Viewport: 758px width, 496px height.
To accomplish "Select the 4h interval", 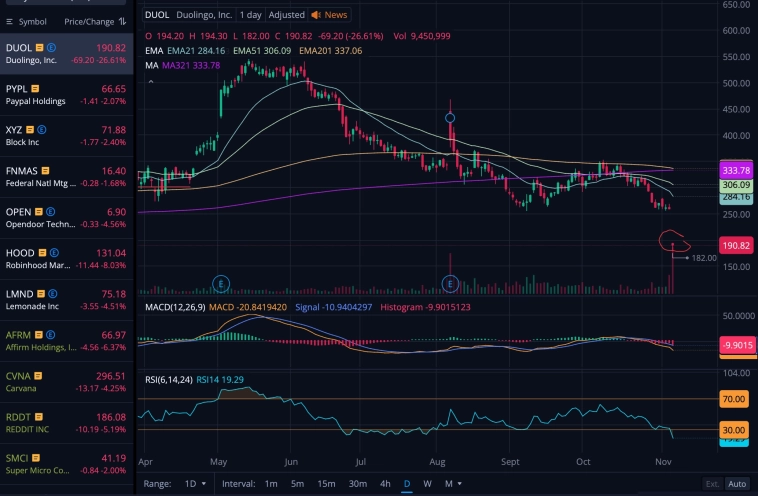I will coord(385,483).
